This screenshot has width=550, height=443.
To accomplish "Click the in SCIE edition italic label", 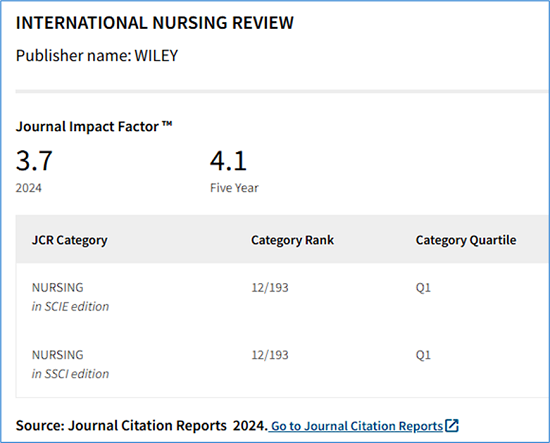I will click(x=70, y=307).
